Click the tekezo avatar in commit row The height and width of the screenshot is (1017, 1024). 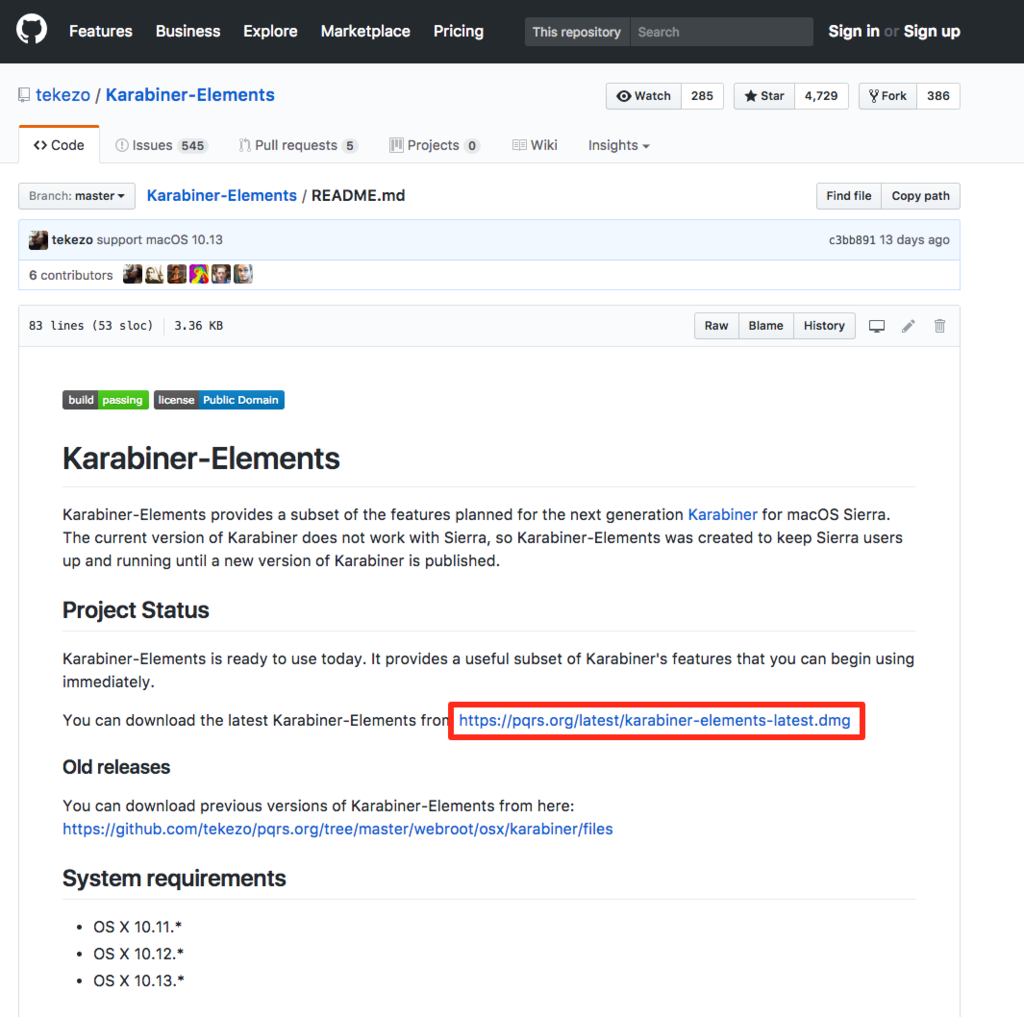(38, 240)
